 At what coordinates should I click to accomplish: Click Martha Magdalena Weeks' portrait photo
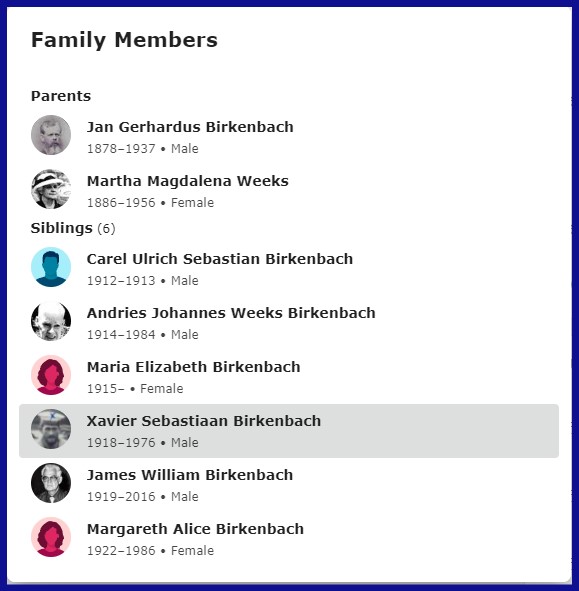(51, 189)
